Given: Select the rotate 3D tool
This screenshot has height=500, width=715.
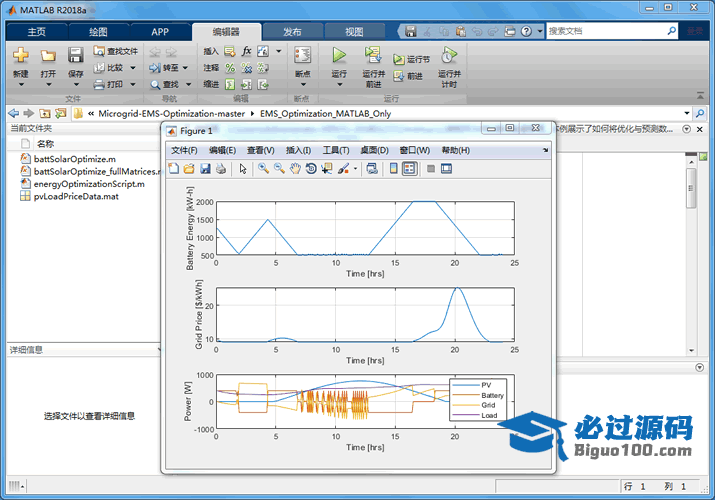Looking at the screenshot, I should [311, 169].
